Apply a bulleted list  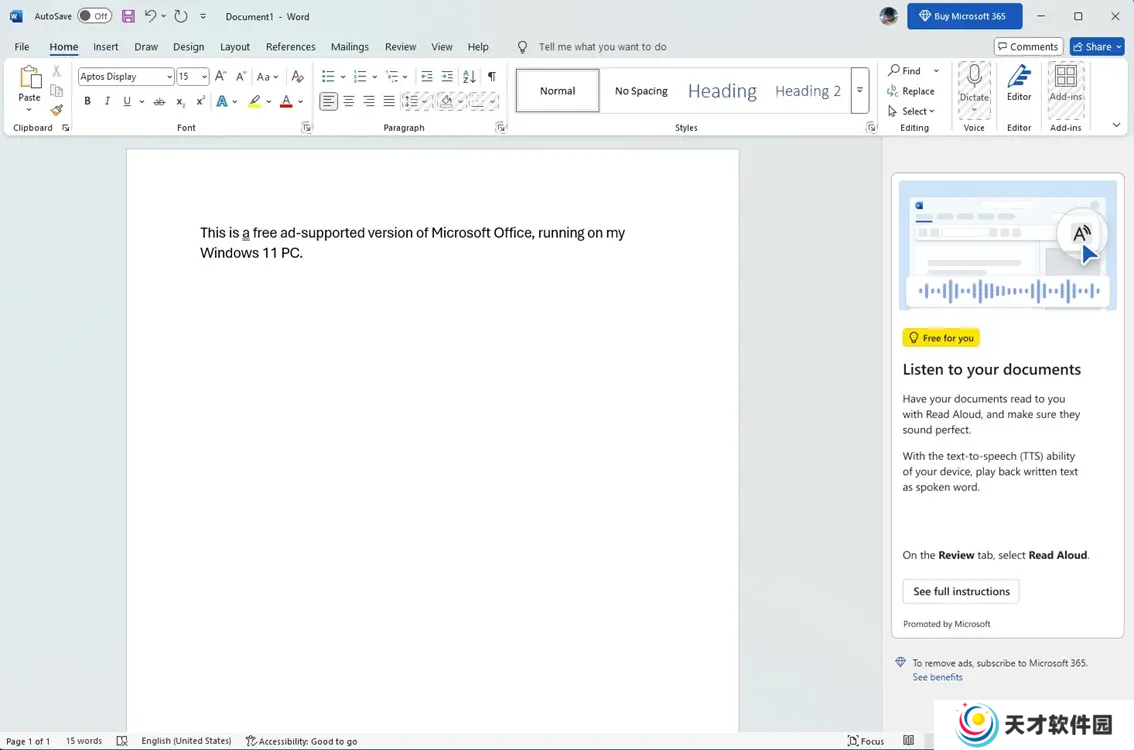(328, 76)
